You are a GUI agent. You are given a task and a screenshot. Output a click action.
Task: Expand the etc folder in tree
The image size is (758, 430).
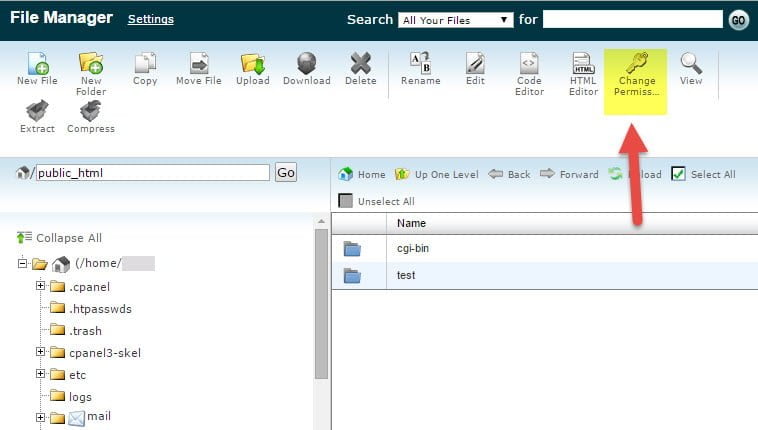41,374
